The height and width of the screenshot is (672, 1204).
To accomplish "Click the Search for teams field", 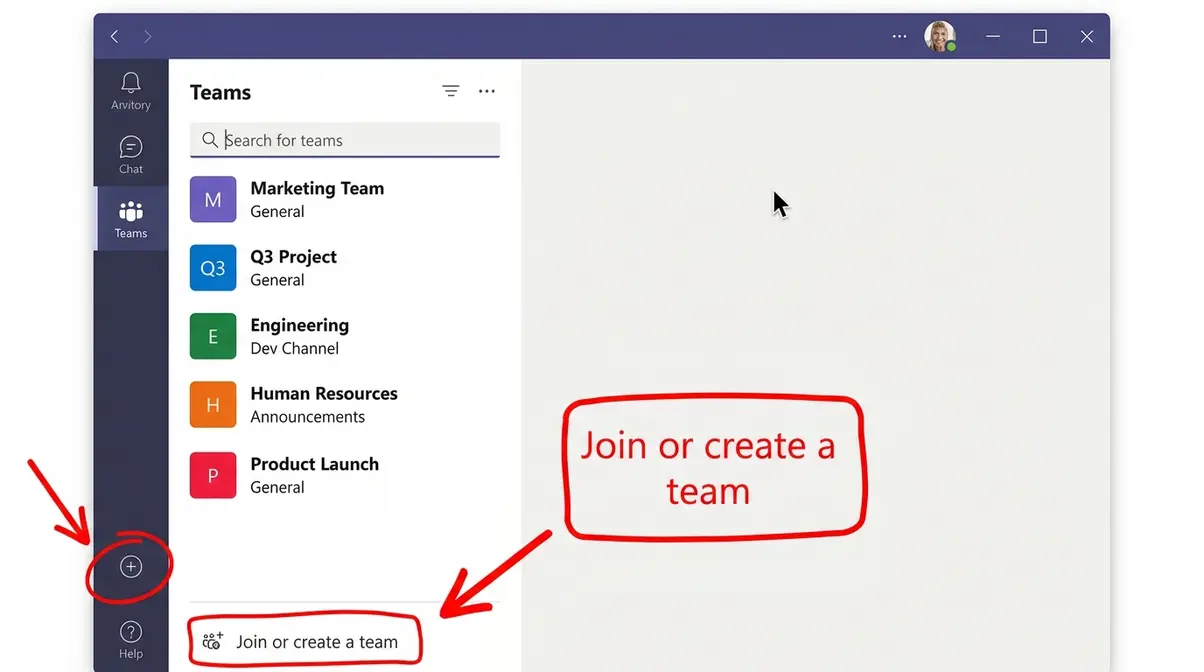I will click(x=345, y=140).
